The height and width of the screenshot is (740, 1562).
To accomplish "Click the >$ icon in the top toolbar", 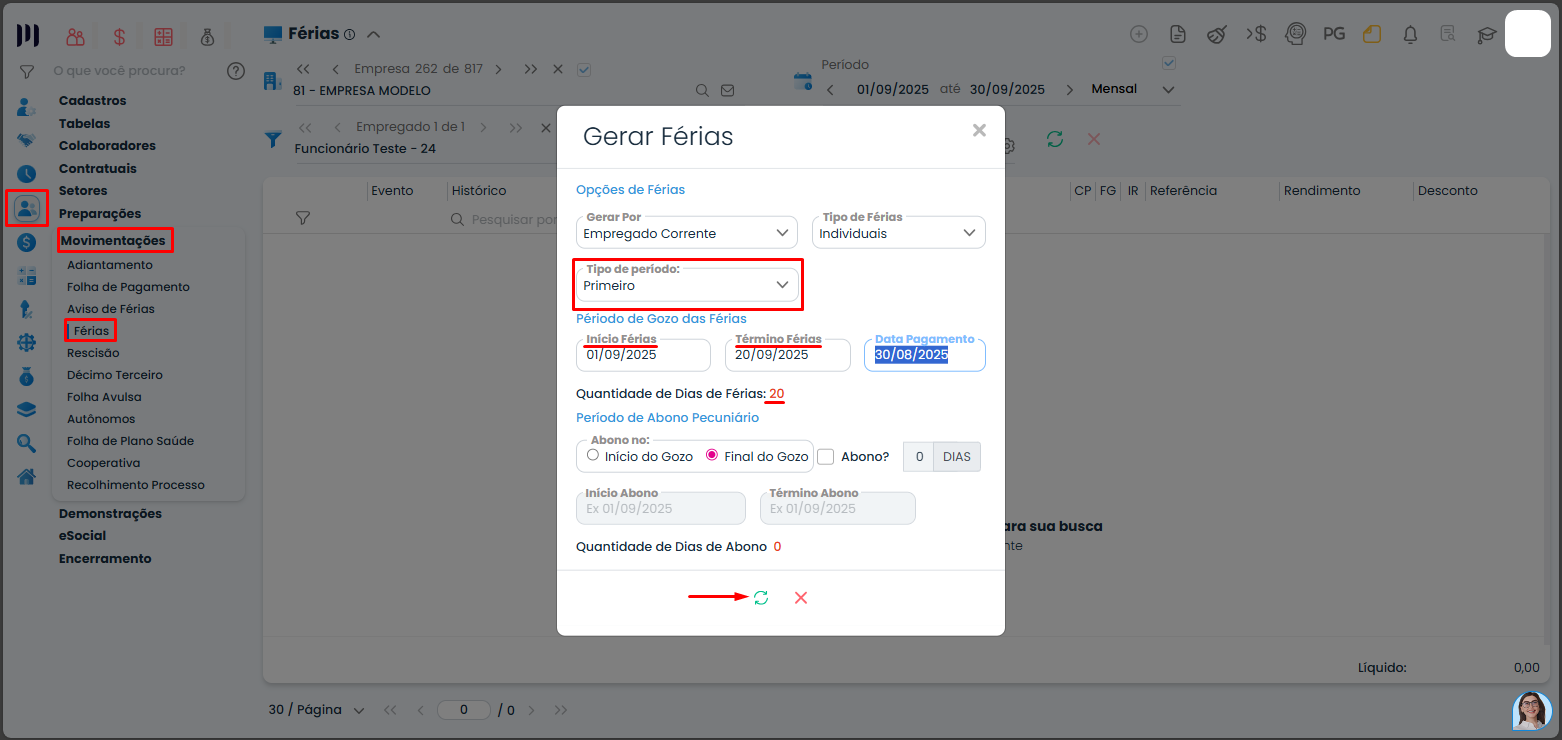I will [1256, 34].
